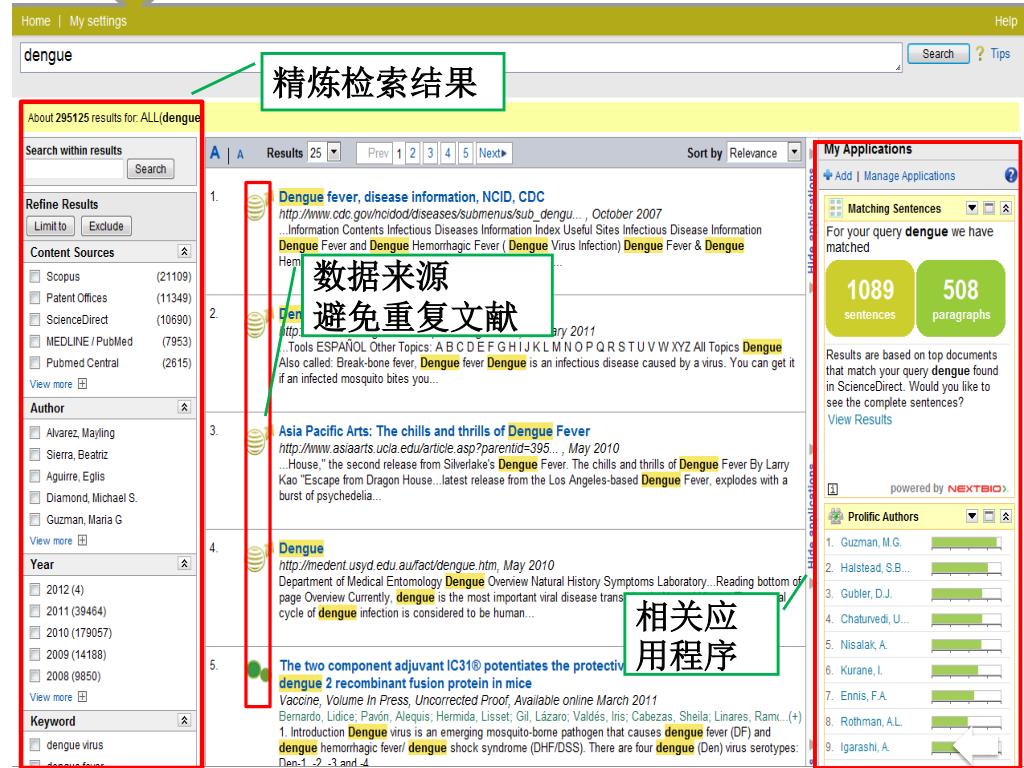Check the Pubmed Central source
Viewport: 1024px width, 768px height.
pos(35,362)
